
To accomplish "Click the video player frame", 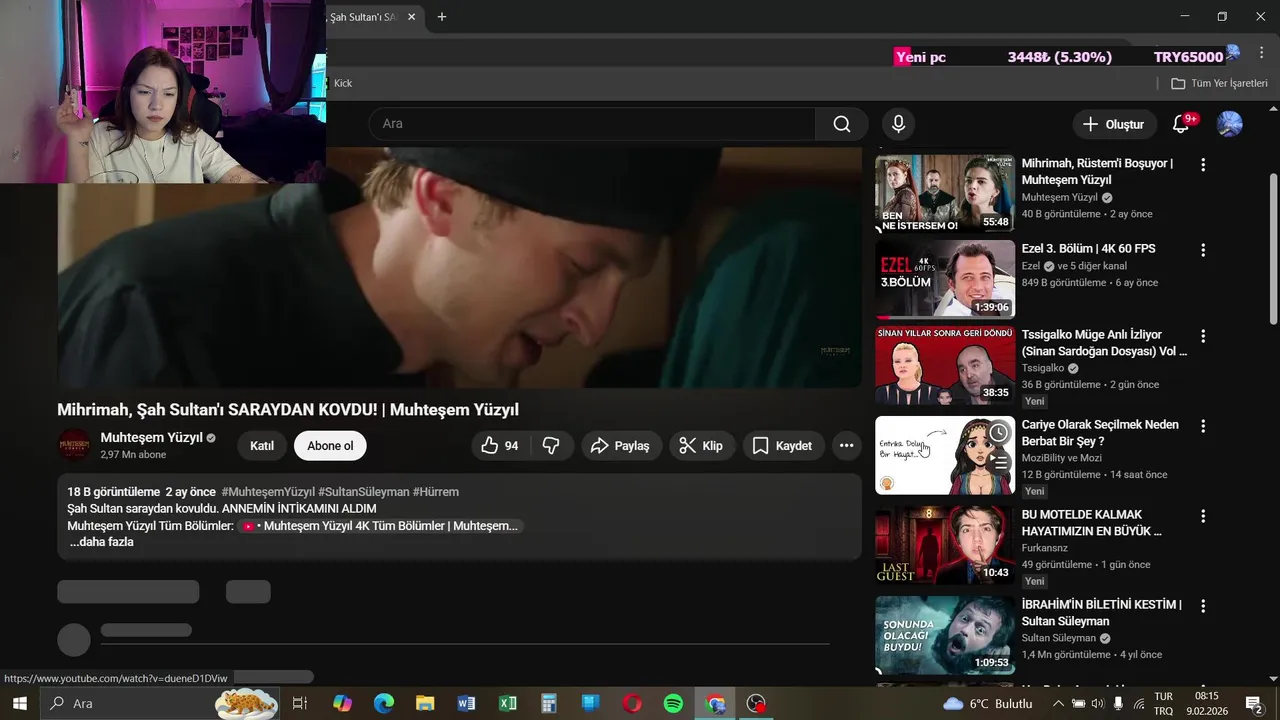I will tap(459, 267).
